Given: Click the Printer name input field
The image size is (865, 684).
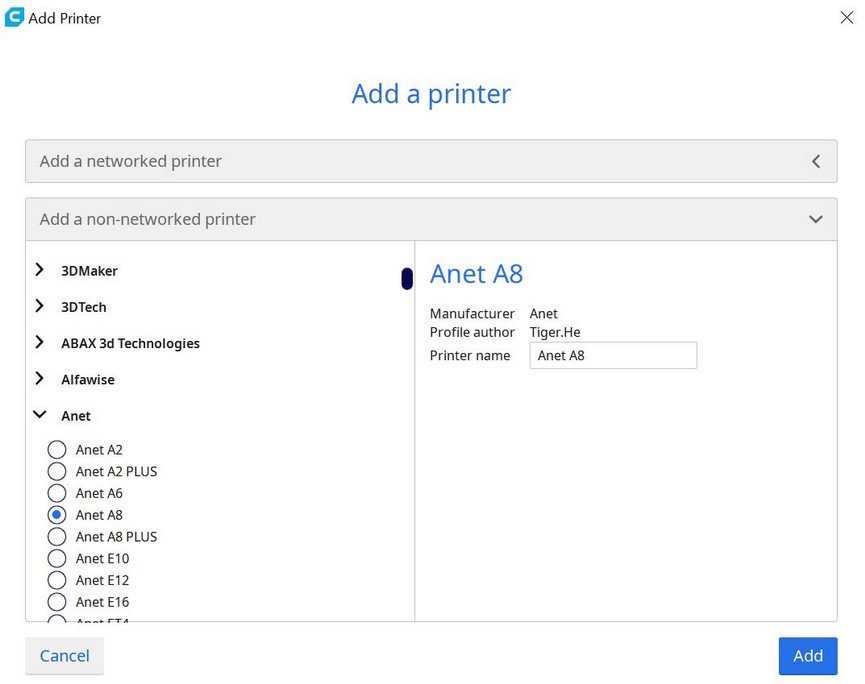Looking at the screenshot, I should pos(613,356).
